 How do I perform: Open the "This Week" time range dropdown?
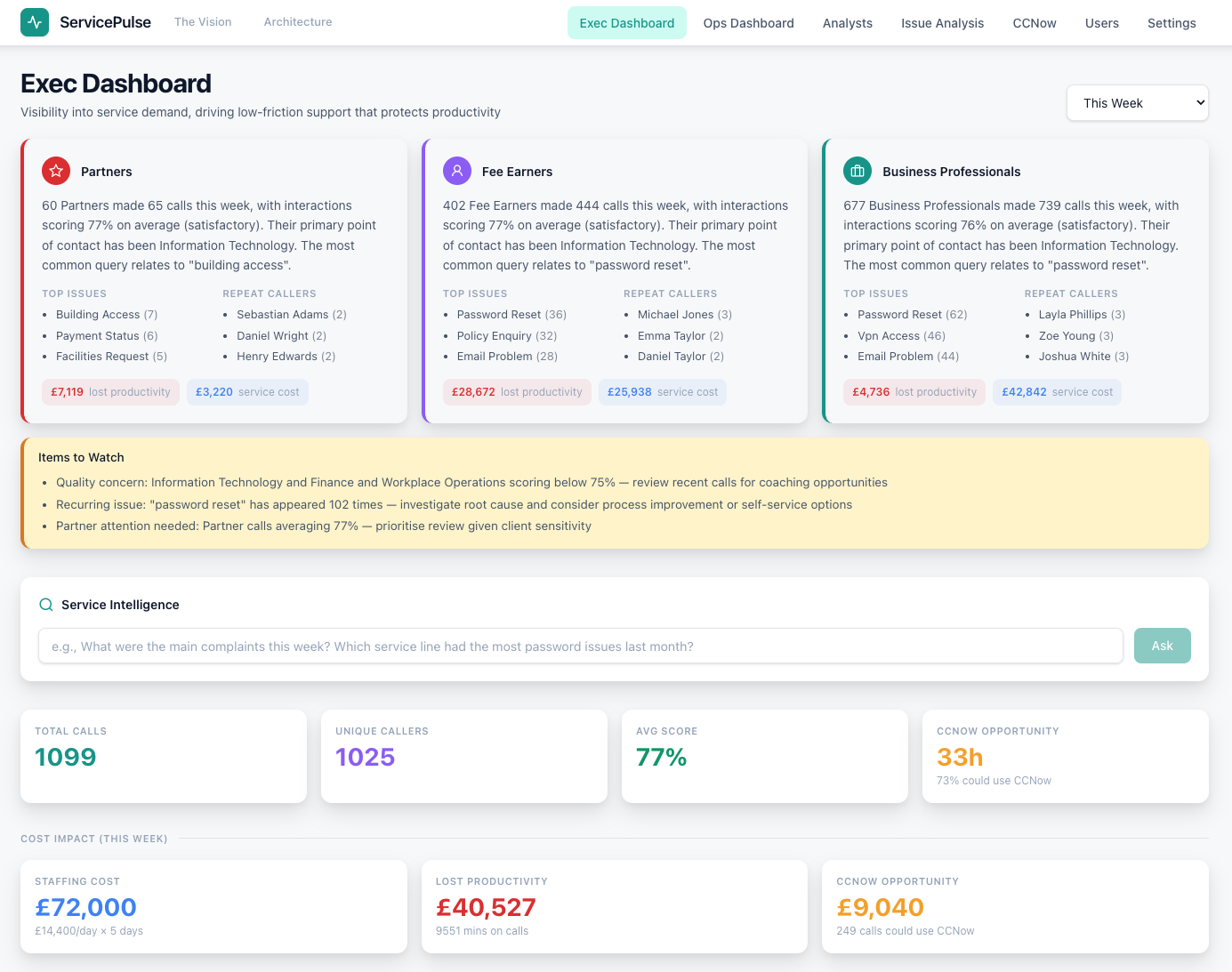pyautogui.click(x=1137, y=102)
